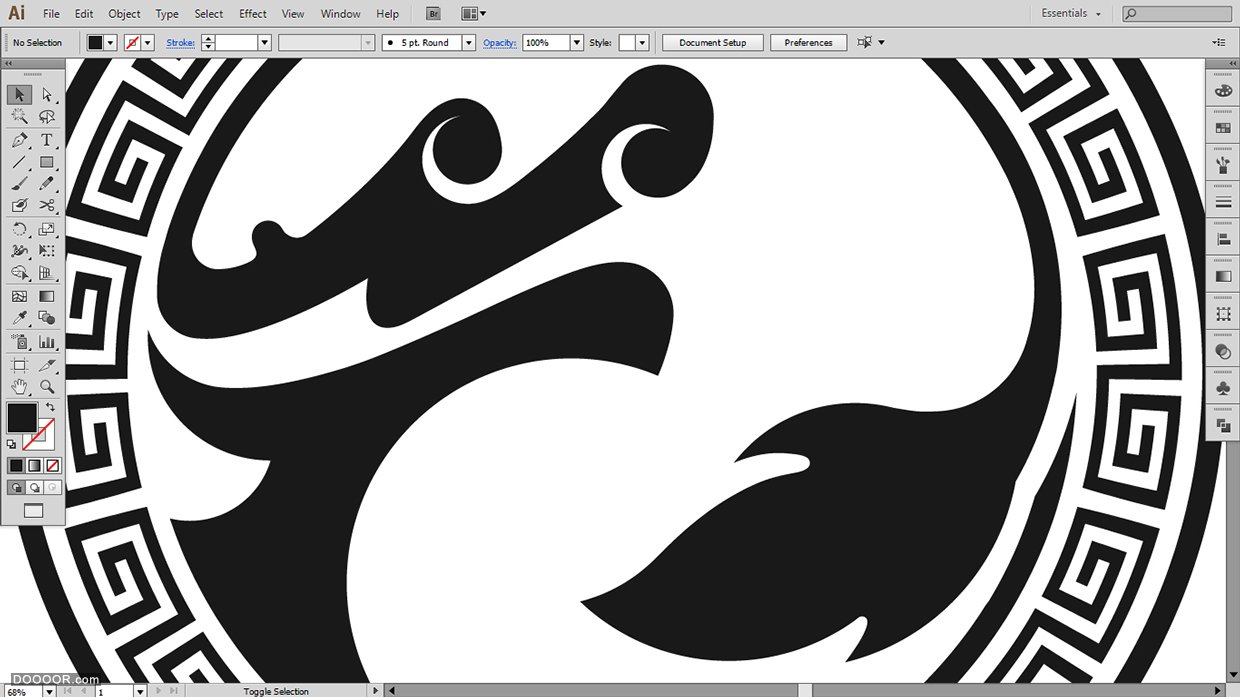Screen dimensions: 1240x697
Task: Set paint mode to Color
Action: 16,466
